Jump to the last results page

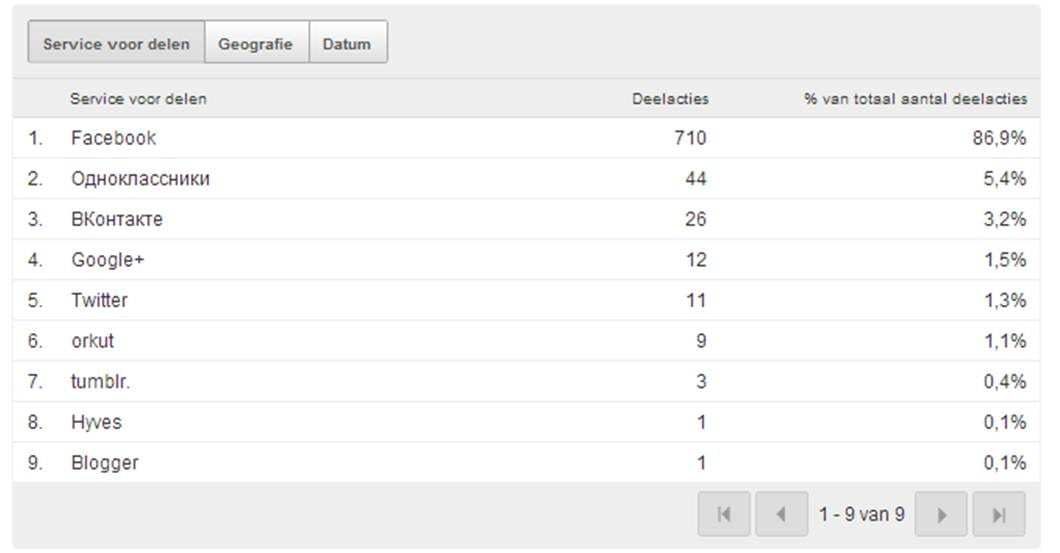pyautogui.click(x=998, y=515)
